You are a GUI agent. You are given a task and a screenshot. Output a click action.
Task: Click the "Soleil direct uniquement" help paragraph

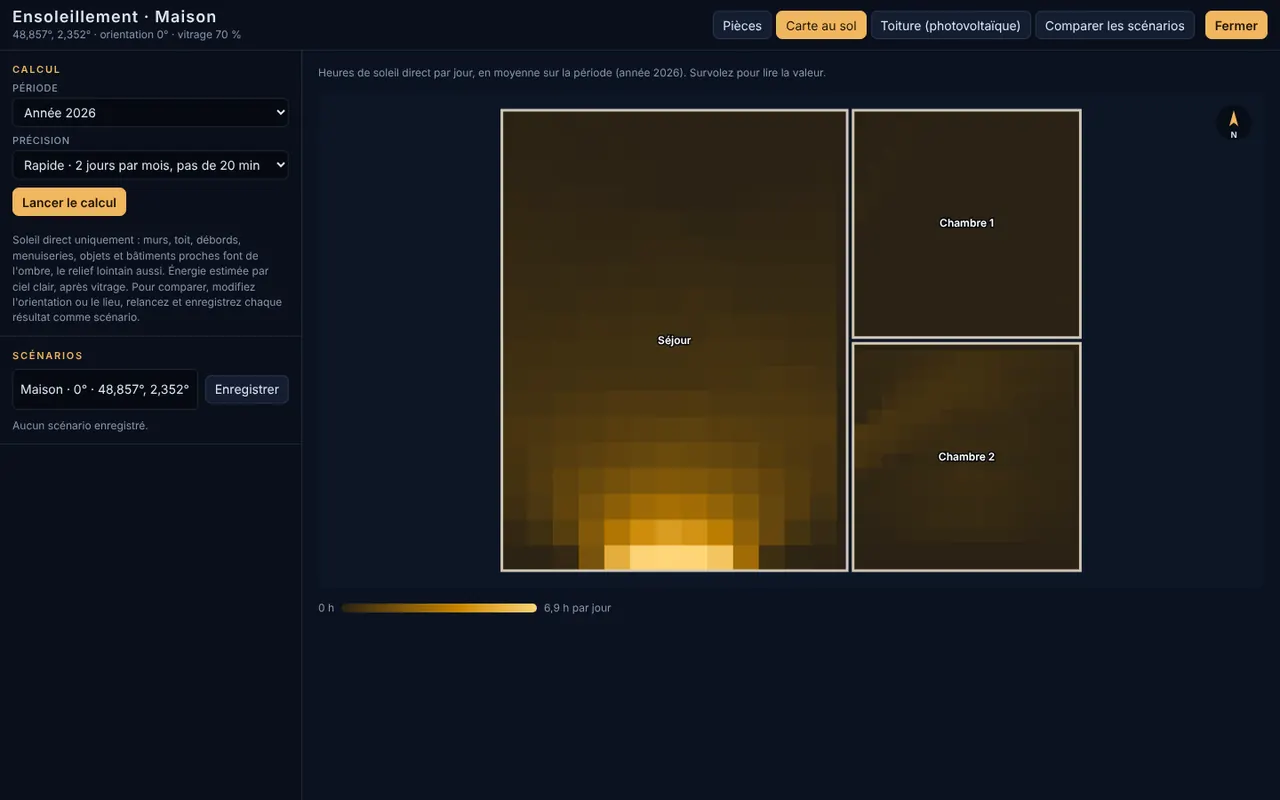148,279
